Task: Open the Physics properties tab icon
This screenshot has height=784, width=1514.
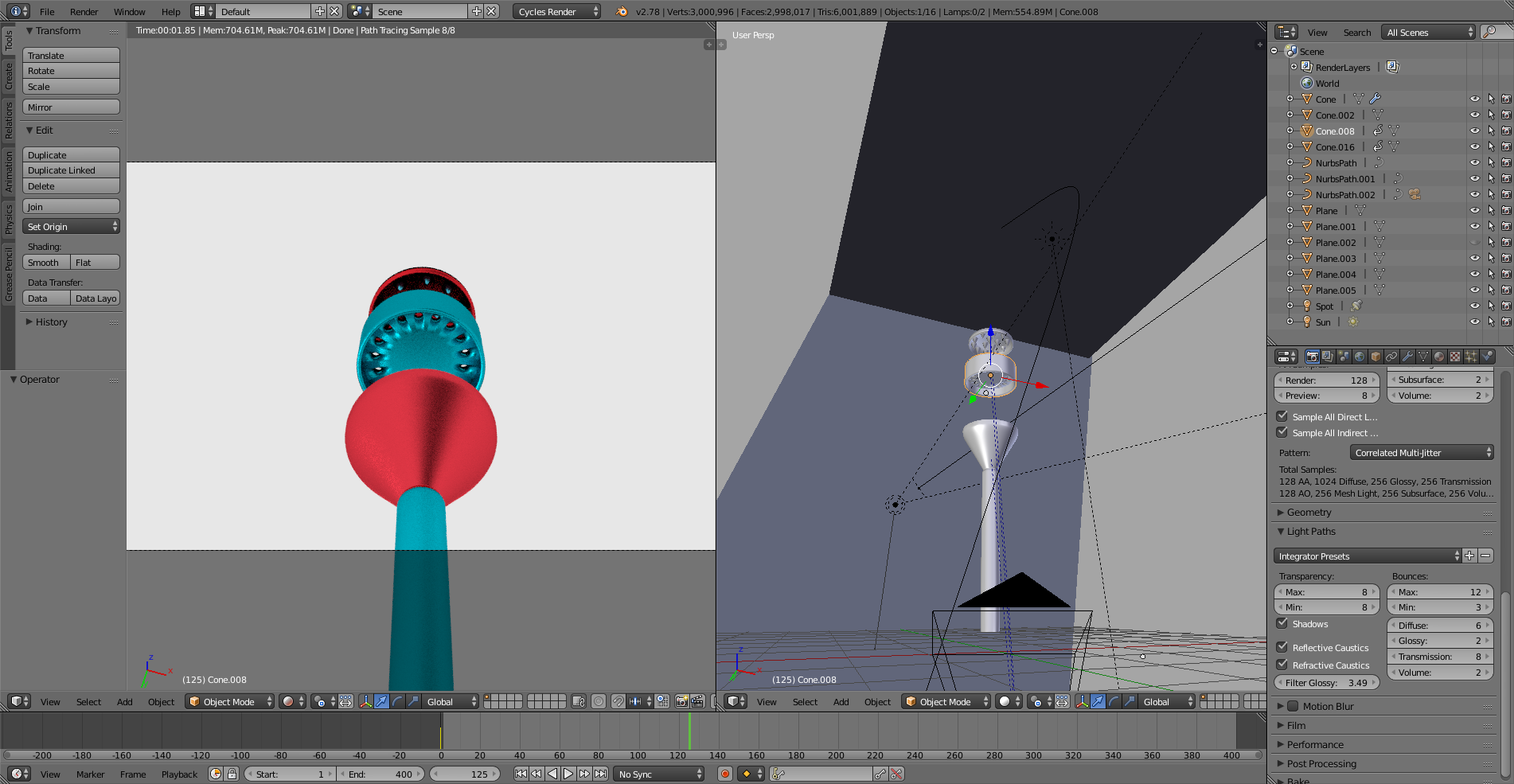Action: (x=1487, y=357)
